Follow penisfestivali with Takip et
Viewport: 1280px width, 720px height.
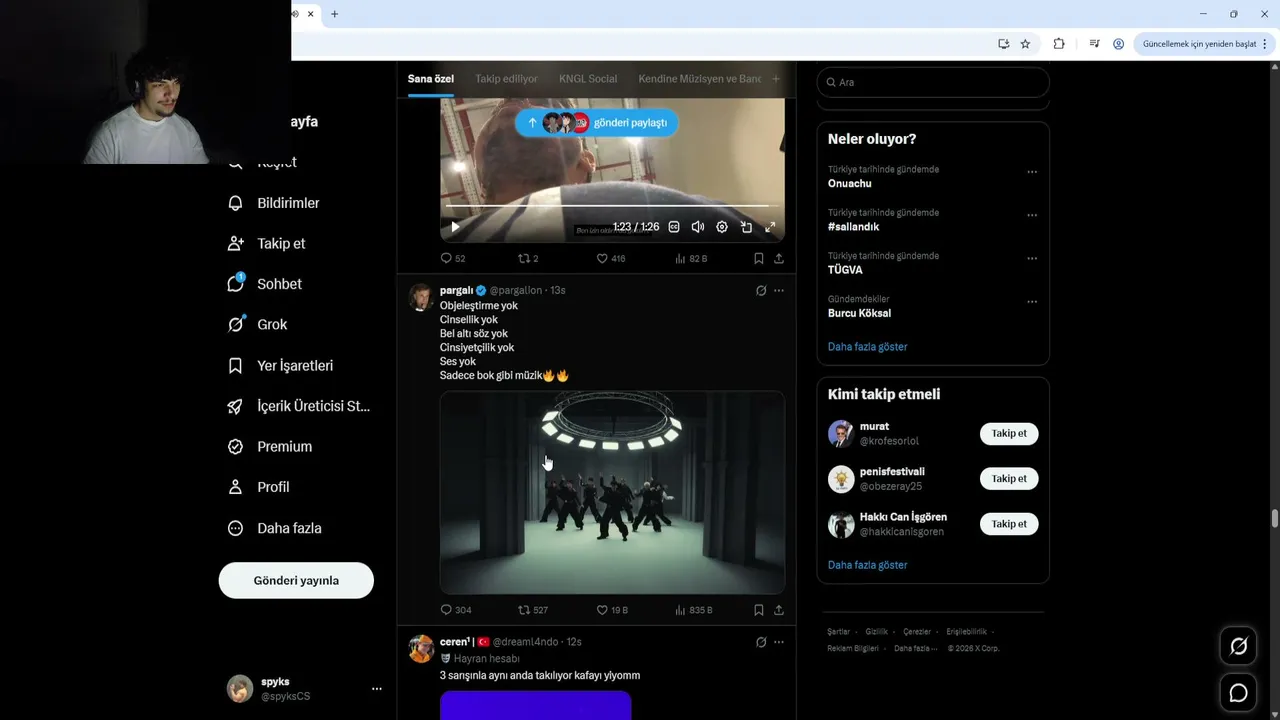[1009, 479]
